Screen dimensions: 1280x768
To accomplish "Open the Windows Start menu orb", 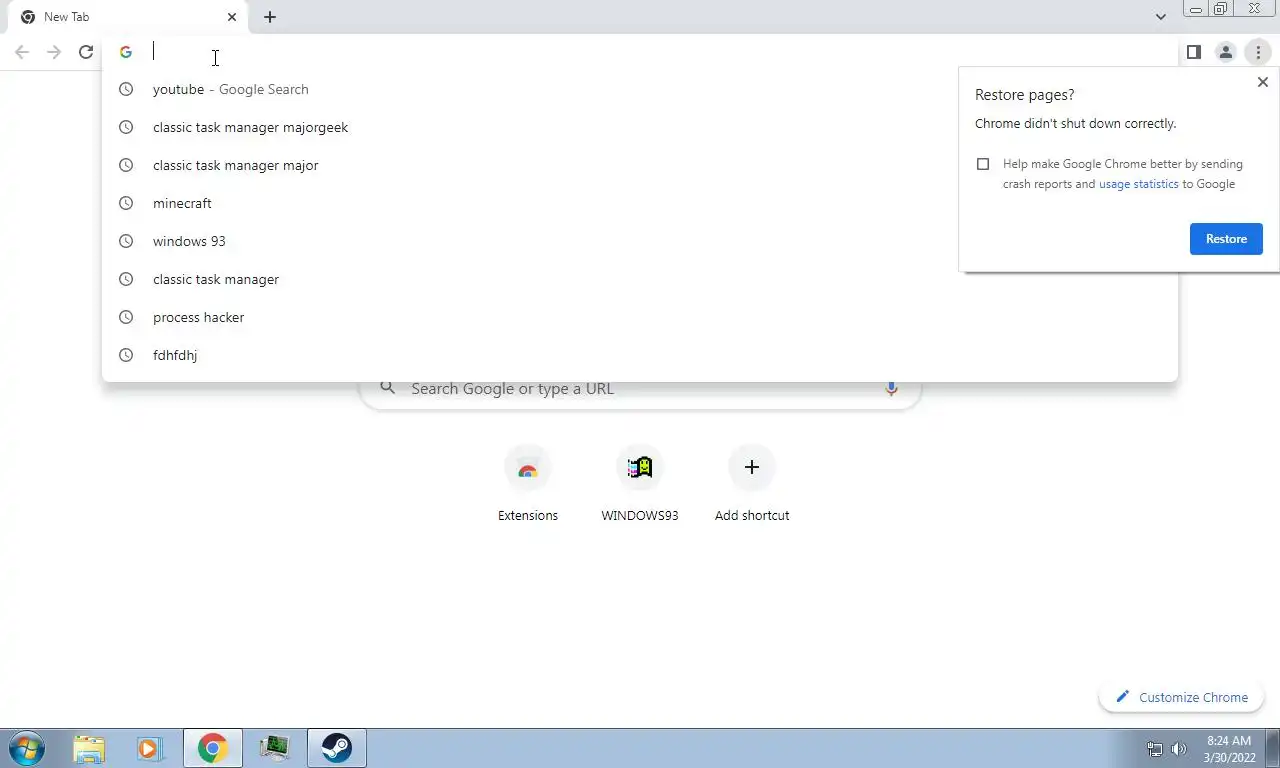I will [x=27, y=748].
